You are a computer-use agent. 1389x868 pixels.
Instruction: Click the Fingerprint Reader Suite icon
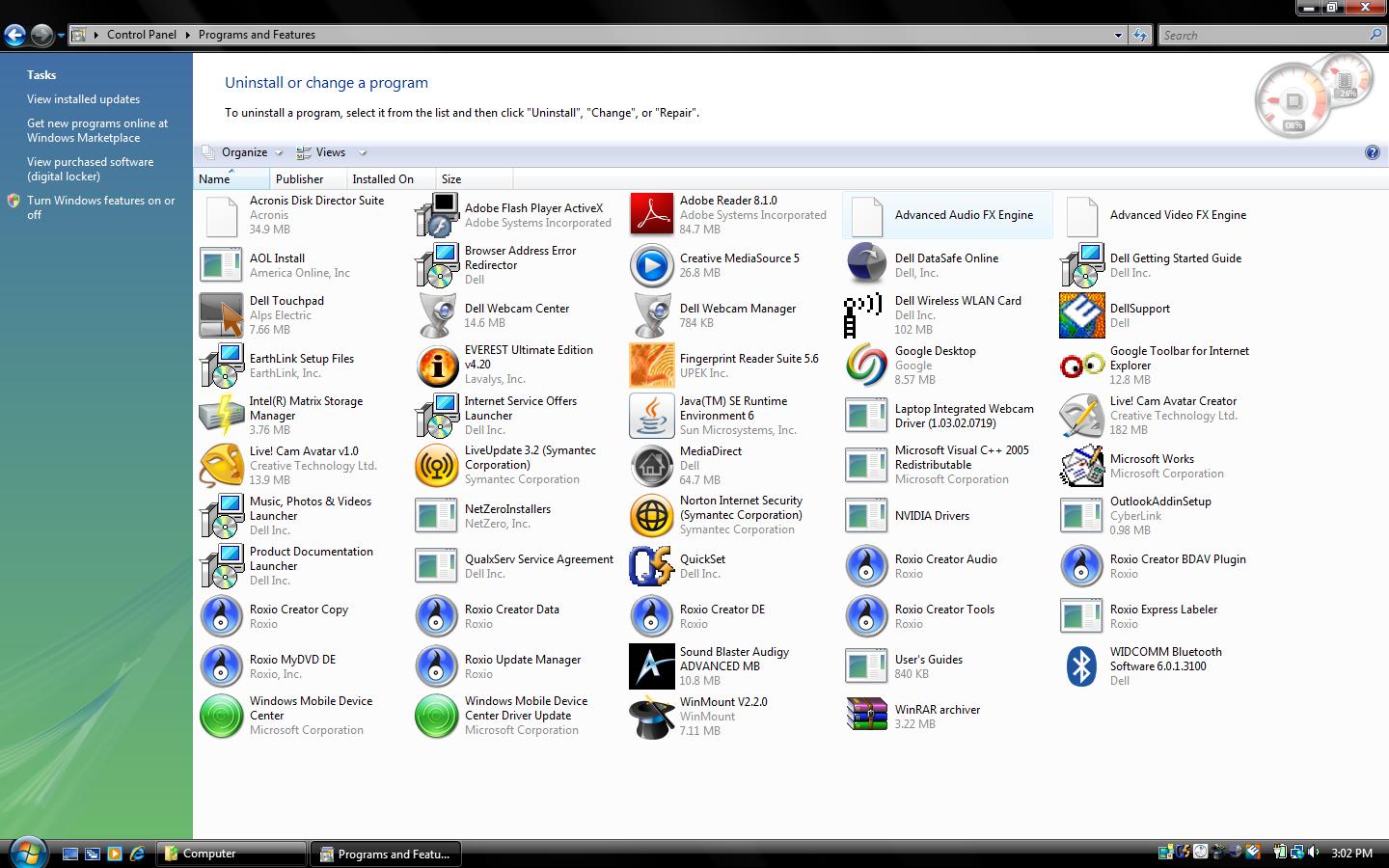(x=651, y=366)
